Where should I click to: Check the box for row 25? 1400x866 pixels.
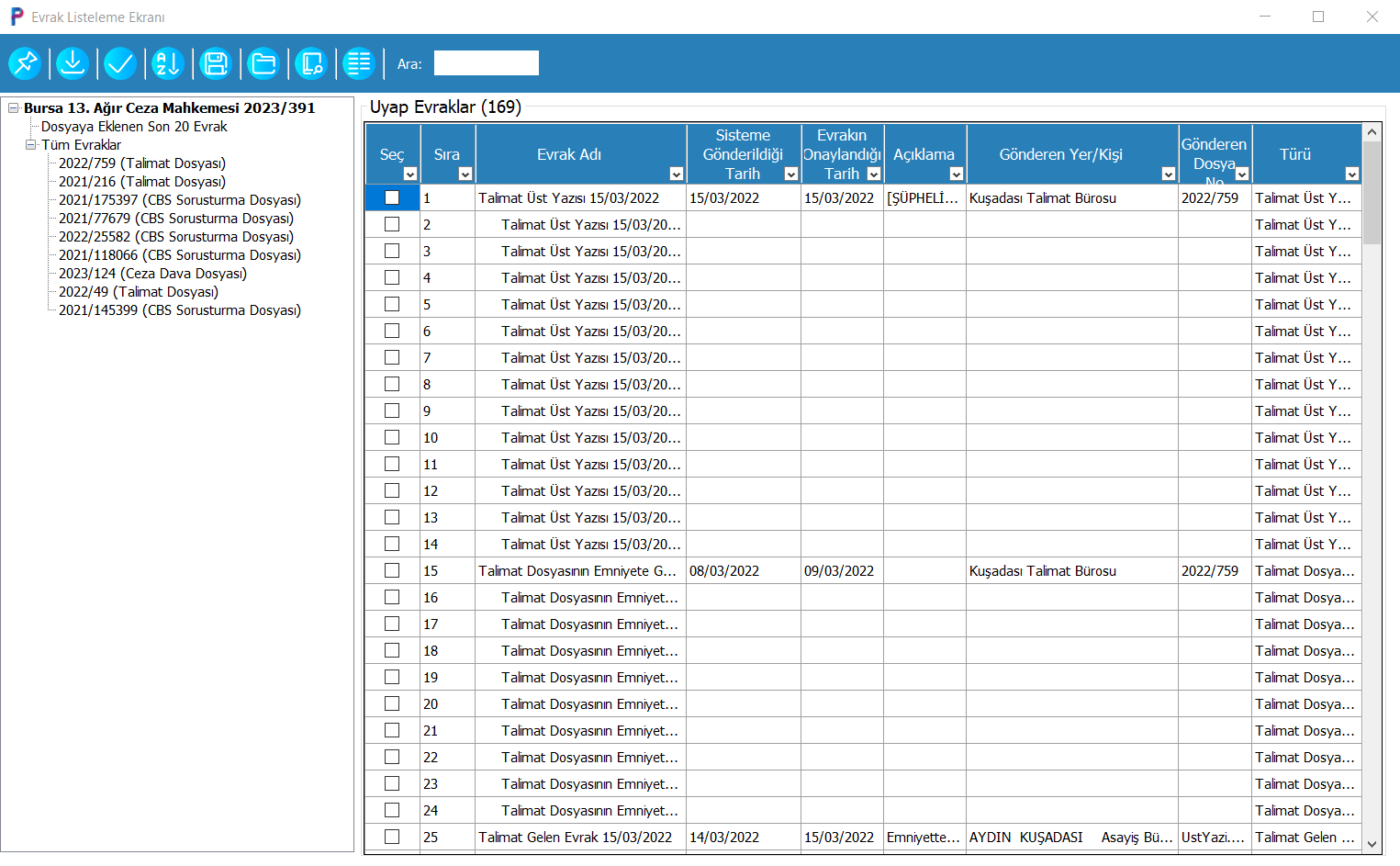(392, 837)
